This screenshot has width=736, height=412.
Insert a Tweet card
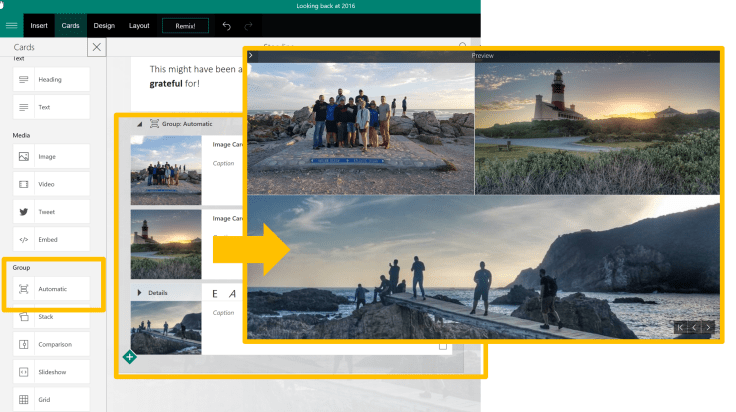[51, 212]
